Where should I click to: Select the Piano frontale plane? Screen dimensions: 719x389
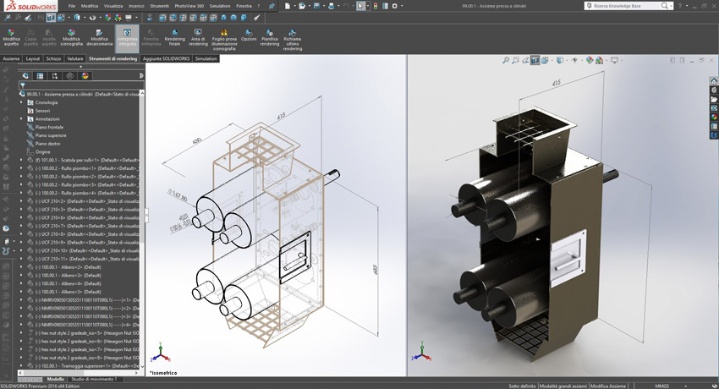coord(49,127)
